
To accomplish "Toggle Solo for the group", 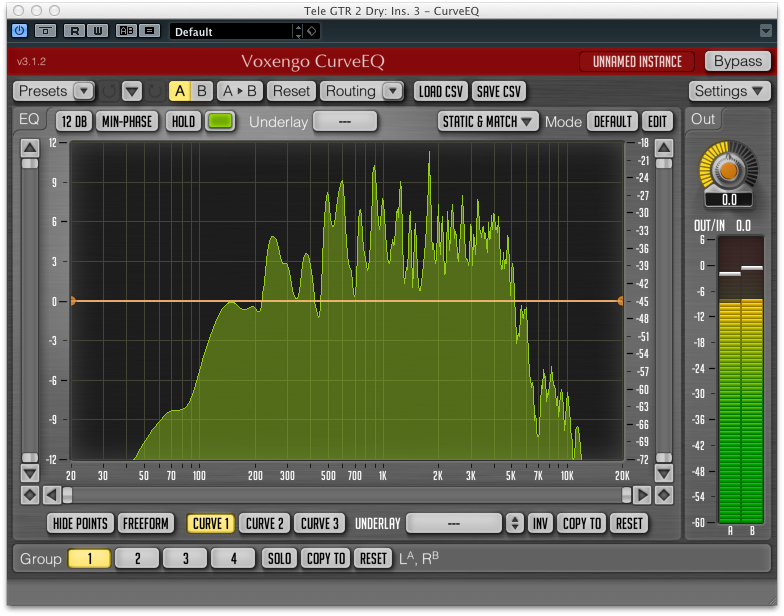I will (278, 559).
